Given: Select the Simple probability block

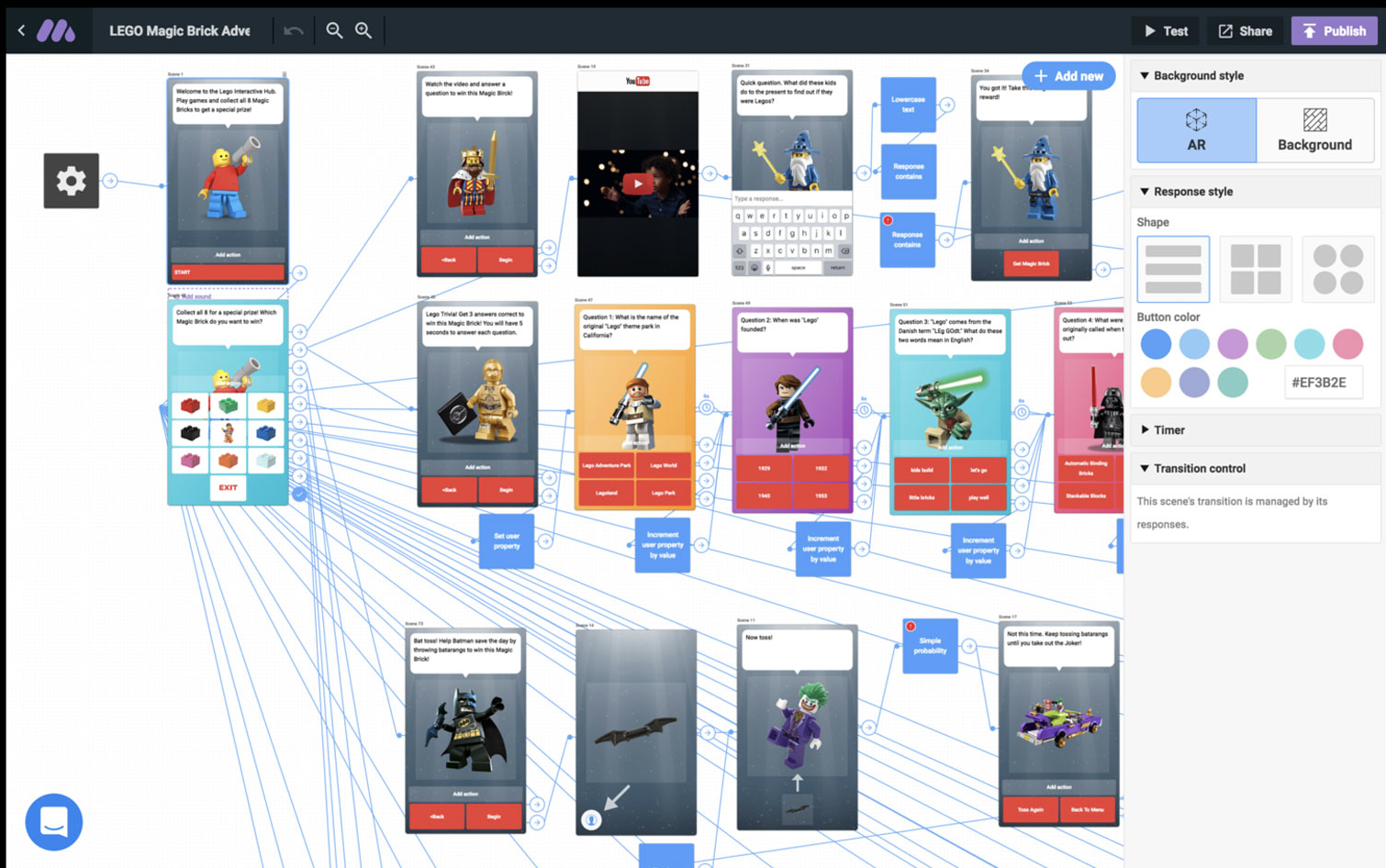Looking at the screenshot, I should pyautogui.click(x=930, y=646).
